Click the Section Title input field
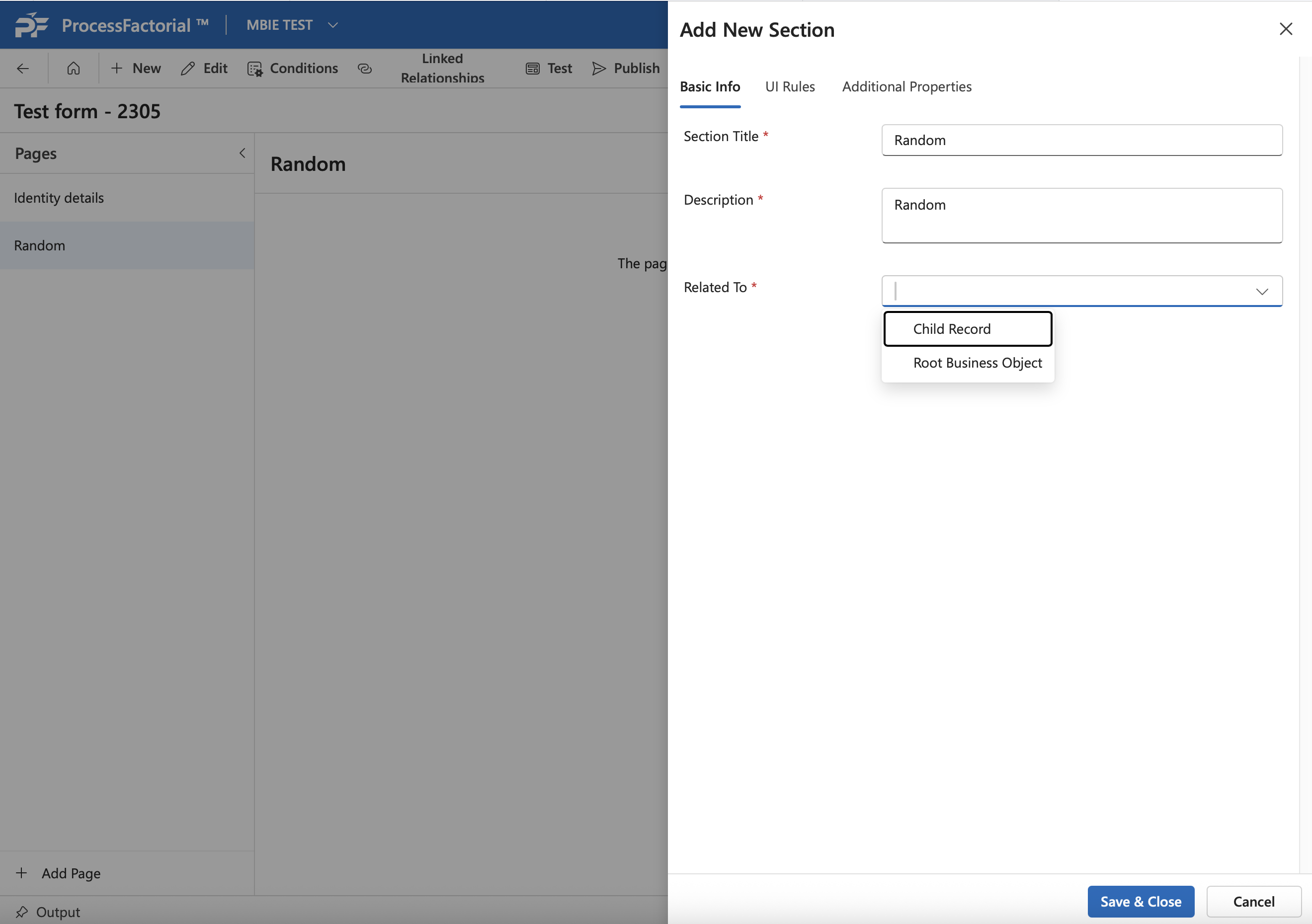Image resolution: width=1312 pixels, height=924 pixels. click(x=1081, y=141)
